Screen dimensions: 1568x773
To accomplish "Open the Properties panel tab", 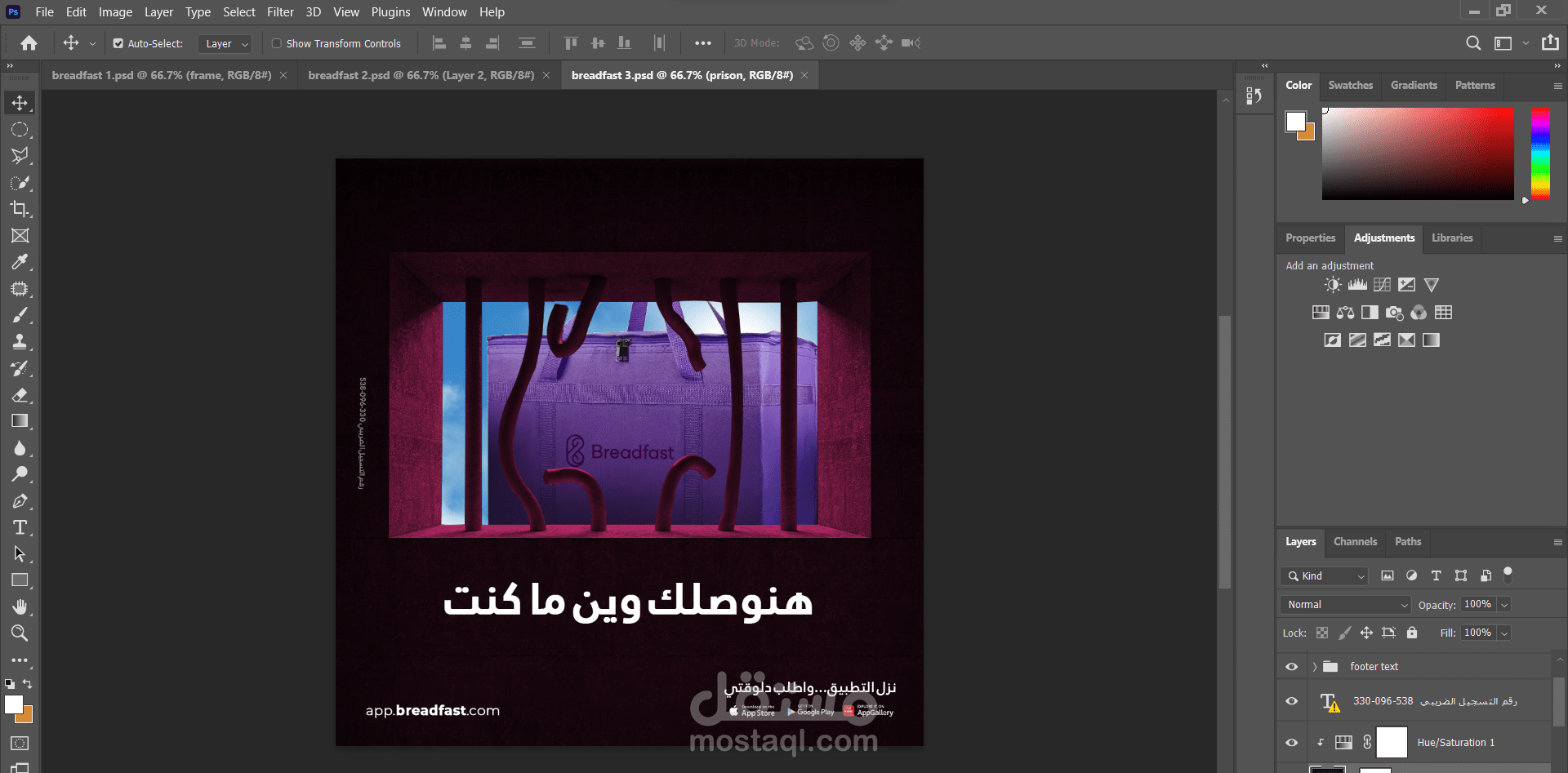I will point(1310,238).
